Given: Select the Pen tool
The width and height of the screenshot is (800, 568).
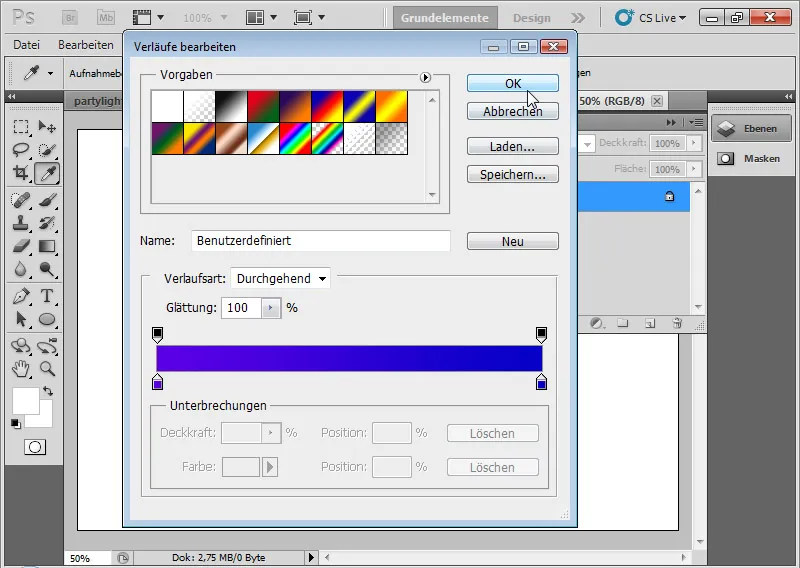Looking at the screenshot, I should tap(21, 296).
